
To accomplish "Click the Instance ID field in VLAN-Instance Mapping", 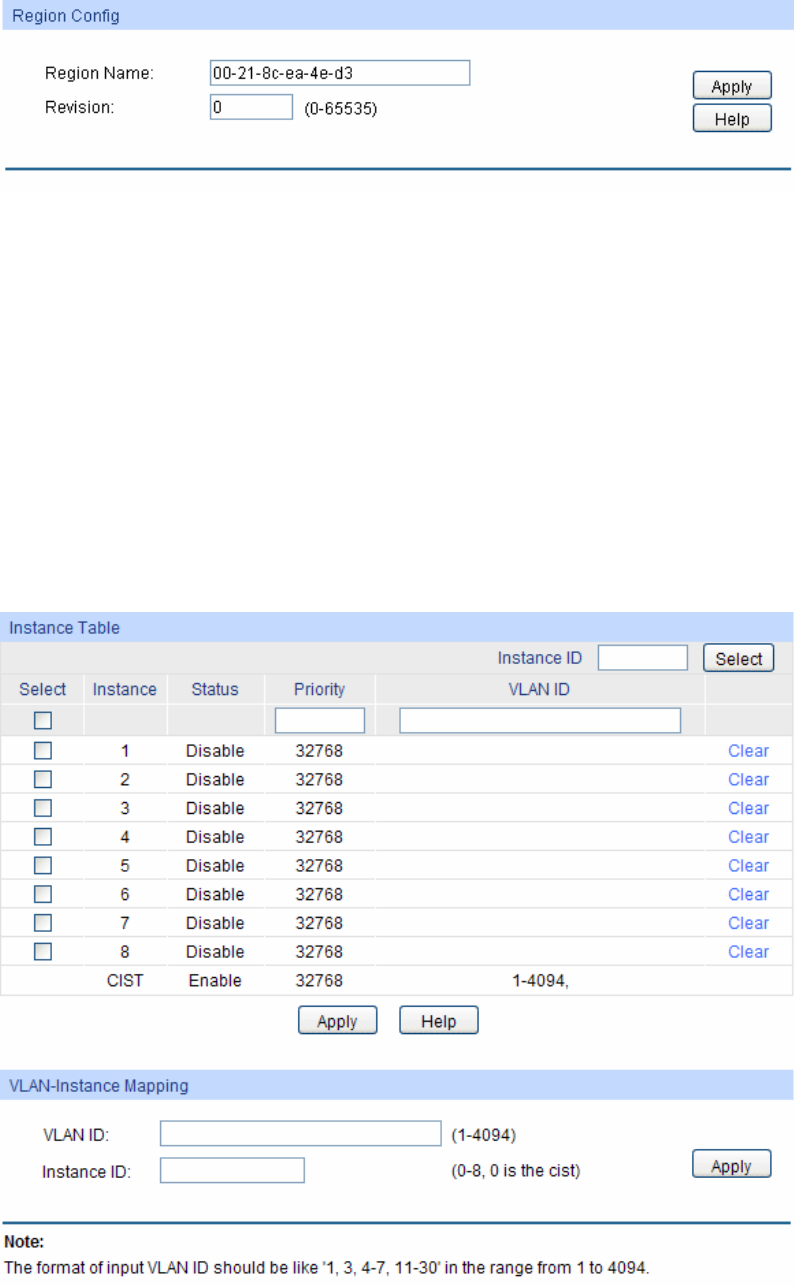I will pyautogui.click(x=232, y=1170).
